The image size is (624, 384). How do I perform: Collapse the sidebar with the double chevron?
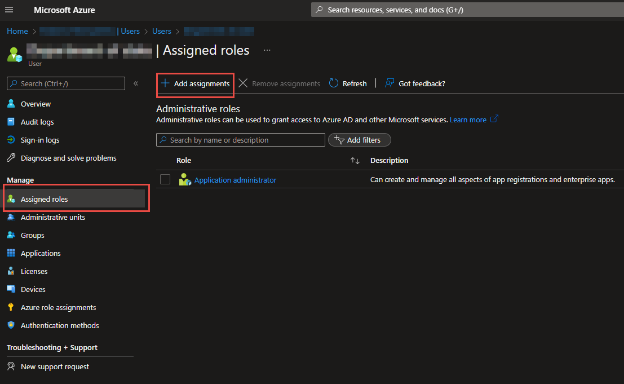click(x=136, y=83)
